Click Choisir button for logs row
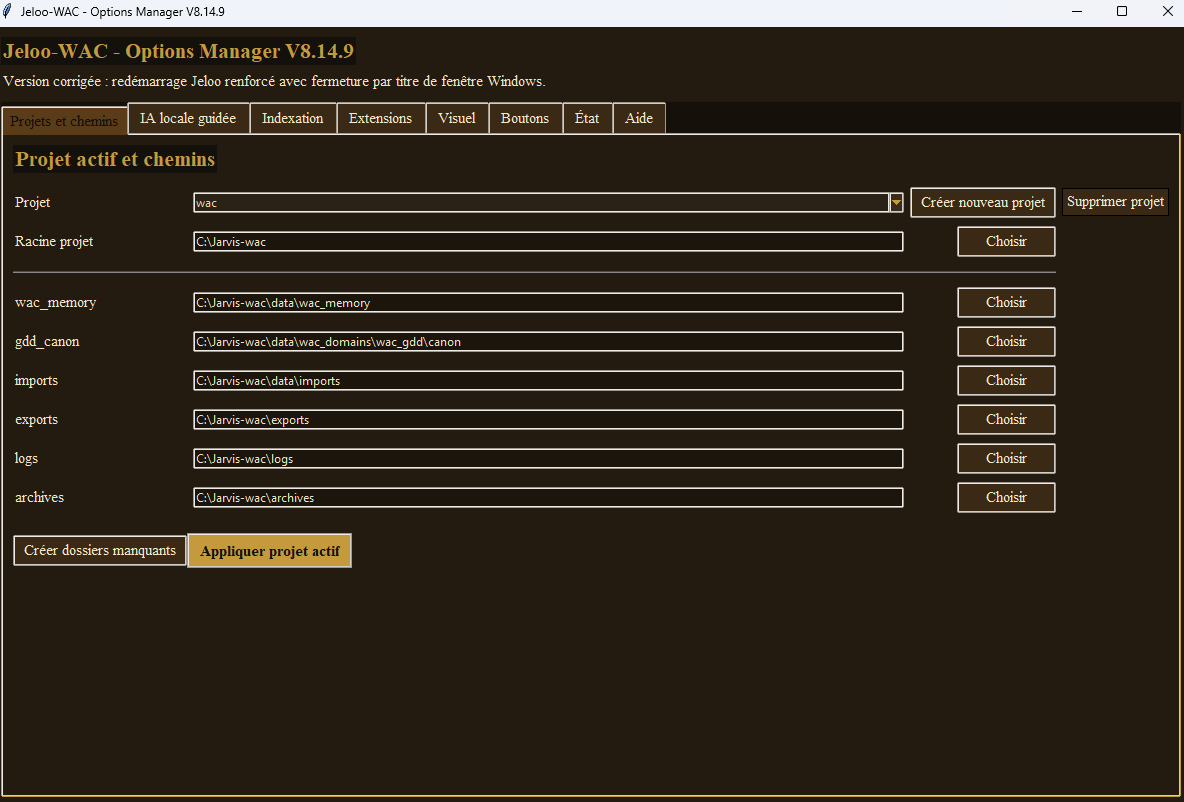This screenshot has width=1184, height=802. pyautogui.click(x=1006, y=458)
